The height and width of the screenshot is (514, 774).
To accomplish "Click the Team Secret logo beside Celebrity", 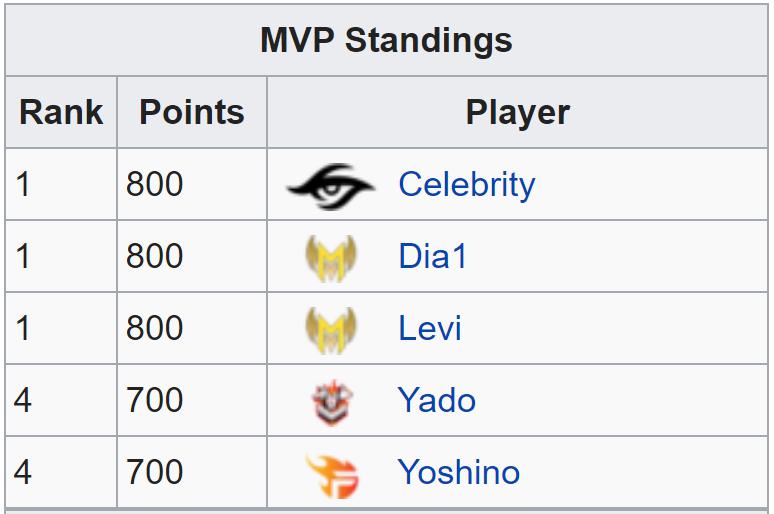I will tap(331, 186).
